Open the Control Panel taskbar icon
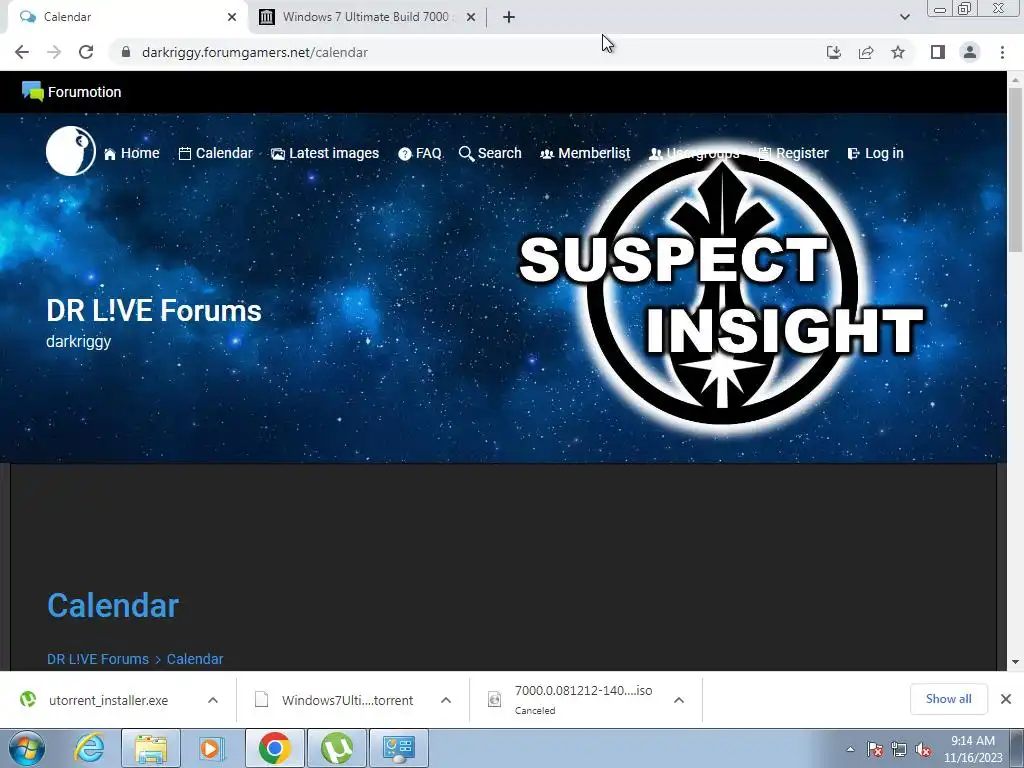This screenshot has width=1024, height=768. [x=399, y=748]
